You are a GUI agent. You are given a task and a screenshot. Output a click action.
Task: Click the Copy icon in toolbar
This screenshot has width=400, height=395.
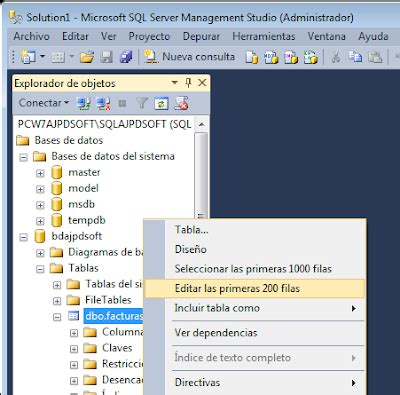(355, 57)
